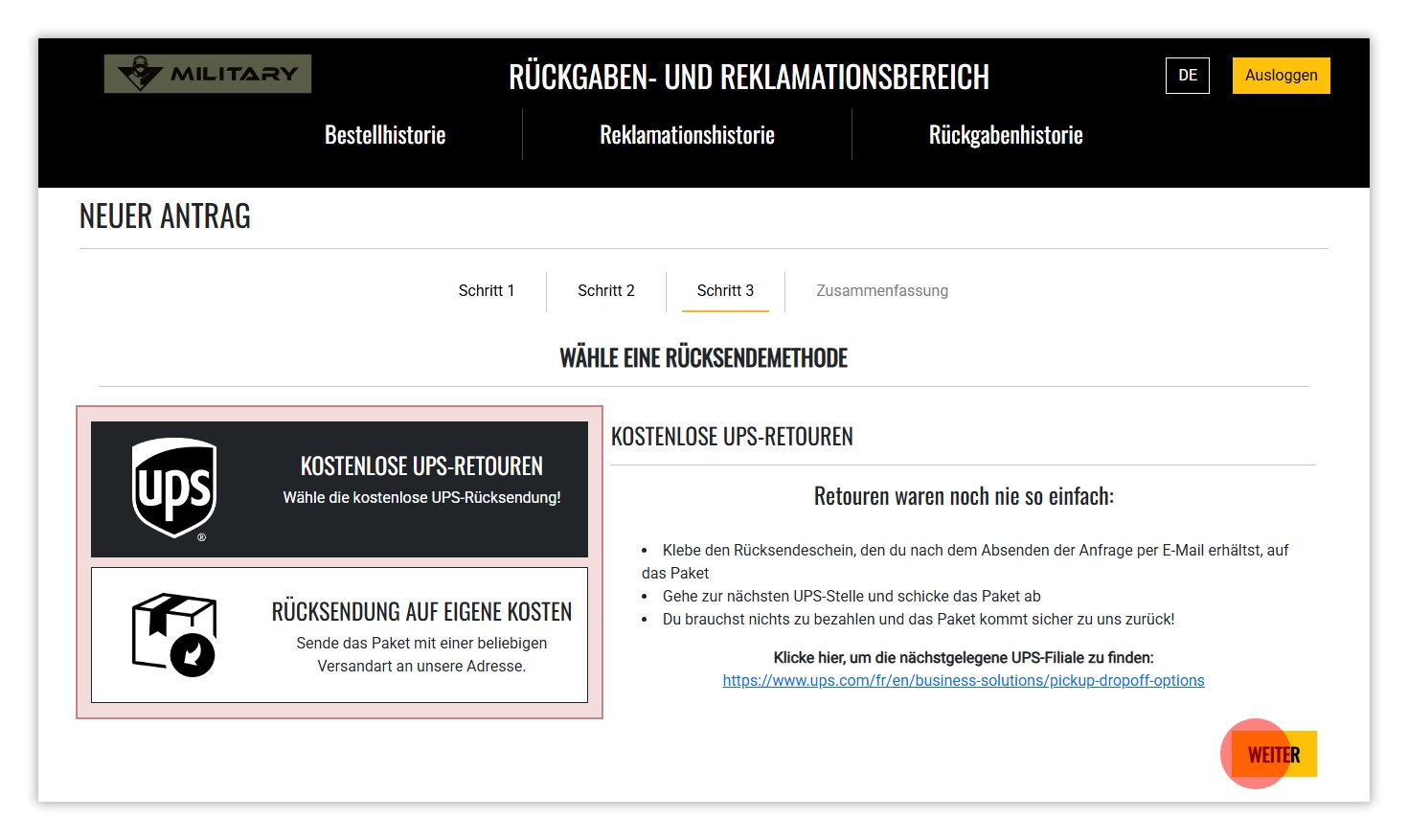Click "Retouren waren noch nie so einfach" text

click(x=964, y=496)
